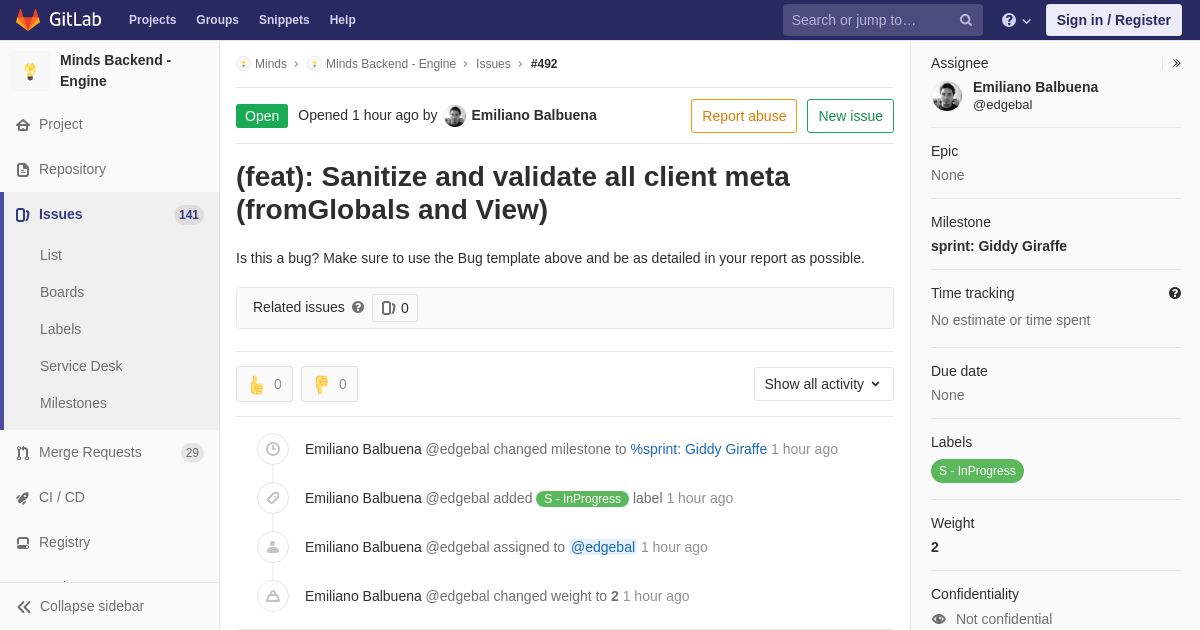Click Emiliano Balbuena assignee name in sidebar
Viewport: 1200px width, 630px height.
click(1035, 87)
